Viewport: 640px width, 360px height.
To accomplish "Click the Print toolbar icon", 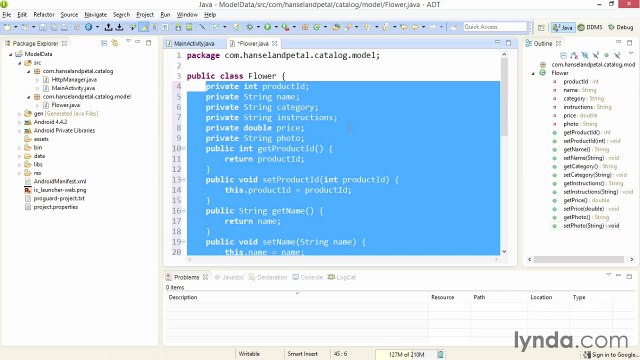I will point(64,27).
